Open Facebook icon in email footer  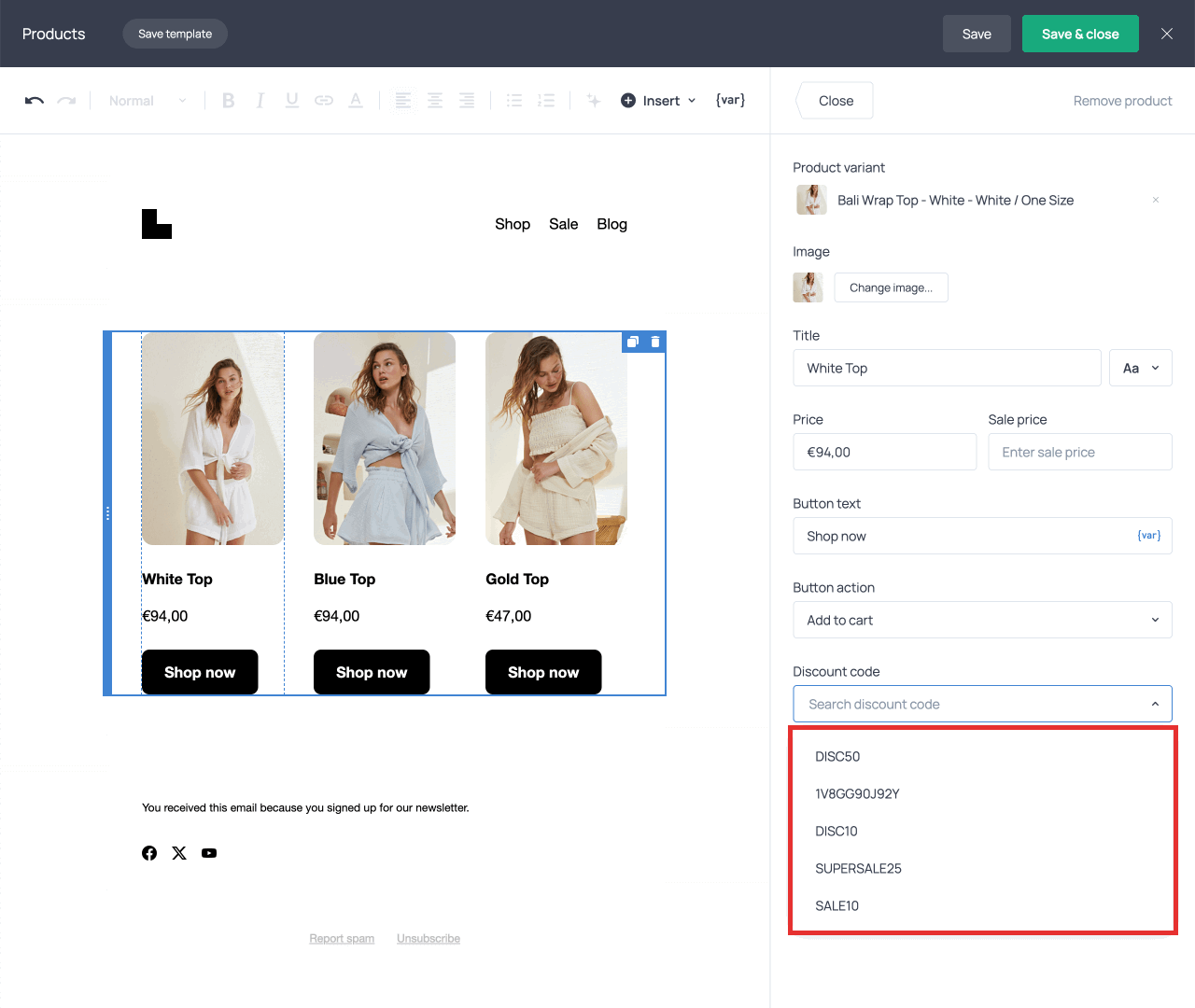pyautogui.click(x=149, y=853)
